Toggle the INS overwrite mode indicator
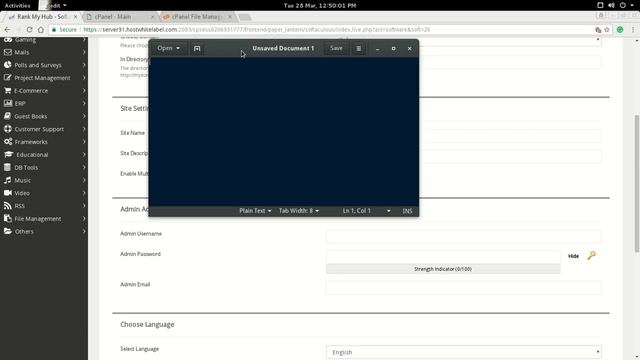 407,211
